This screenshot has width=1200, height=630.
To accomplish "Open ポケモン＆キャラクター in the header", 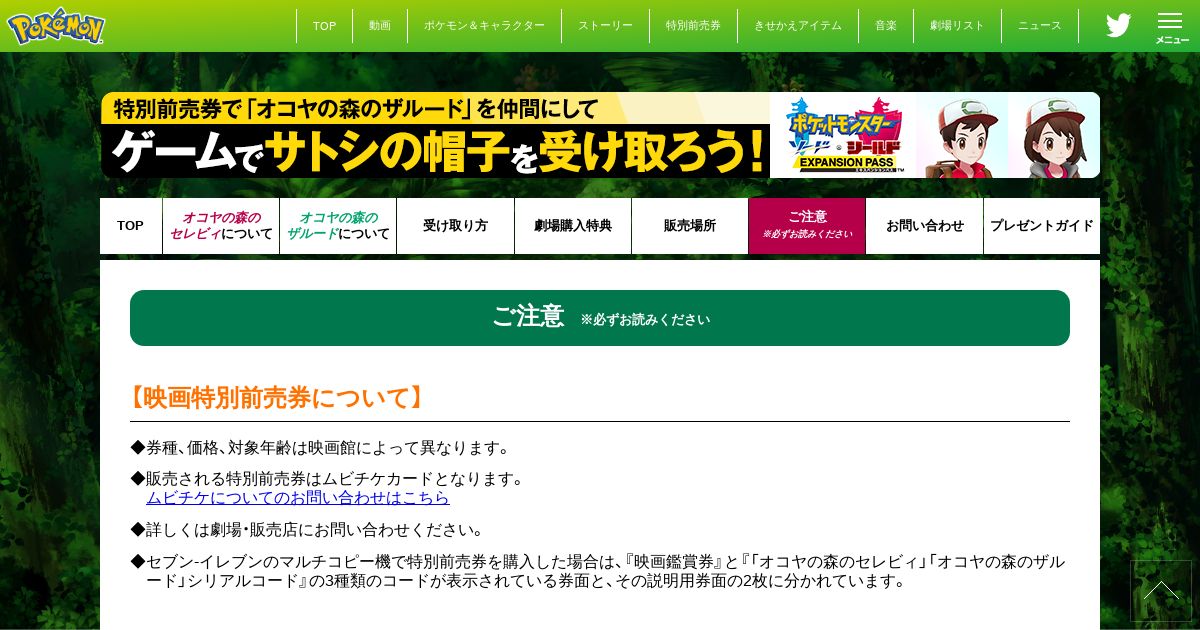I will click(x=484, y=26).
